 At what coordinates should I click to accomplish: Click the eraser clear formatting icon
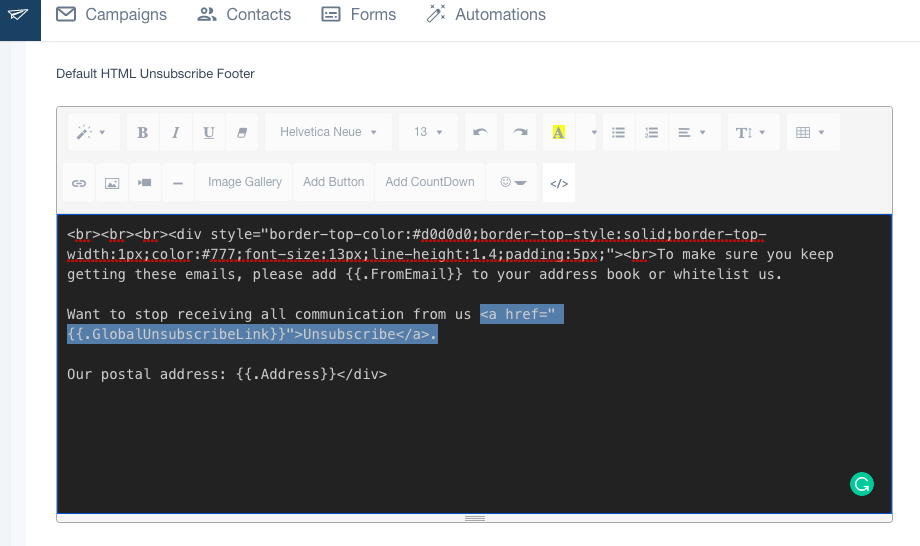[x=241, y=132]
